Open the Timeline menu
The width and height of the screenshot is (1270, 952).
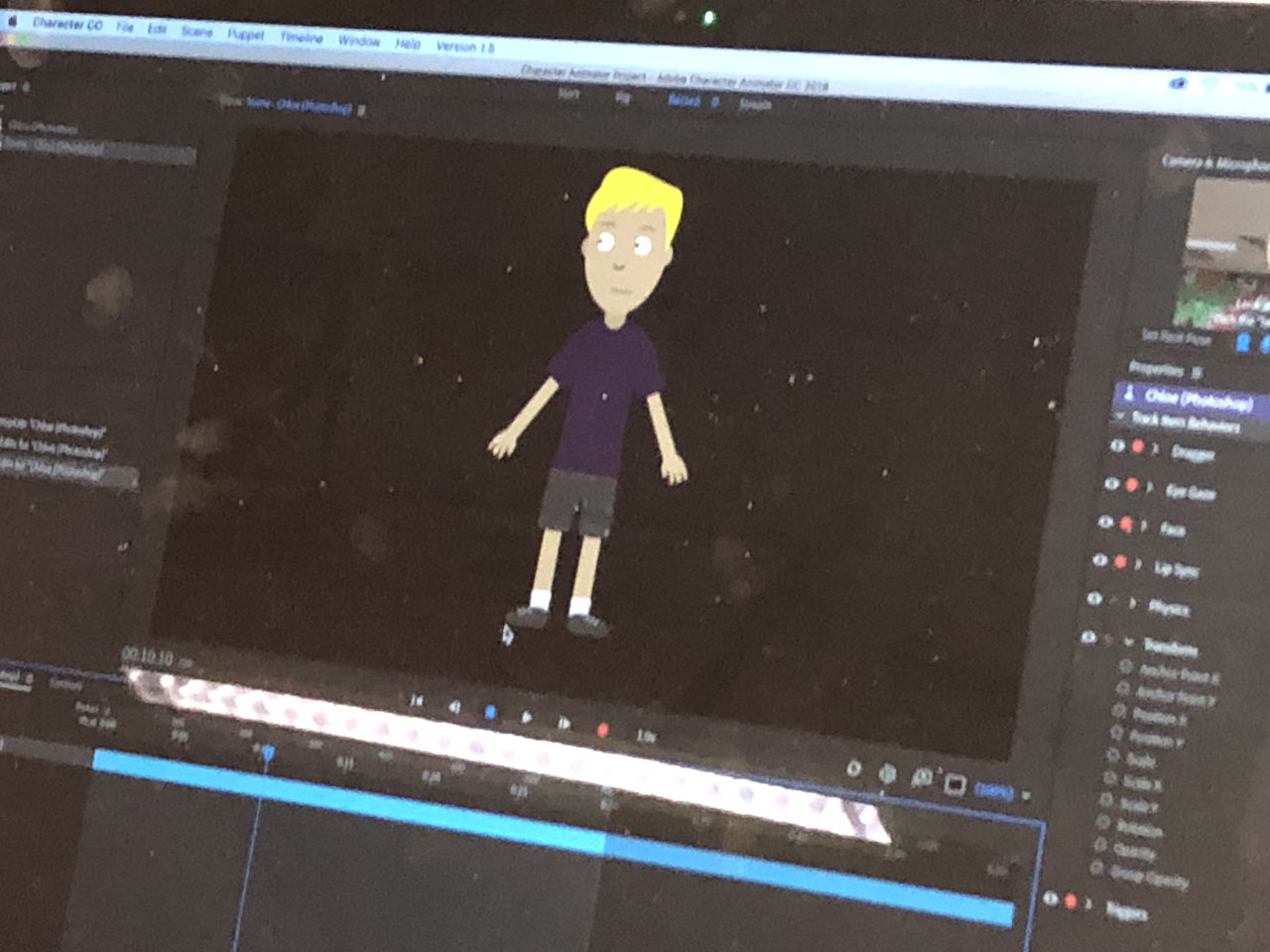pyautogui.click(x=301, y=38)
